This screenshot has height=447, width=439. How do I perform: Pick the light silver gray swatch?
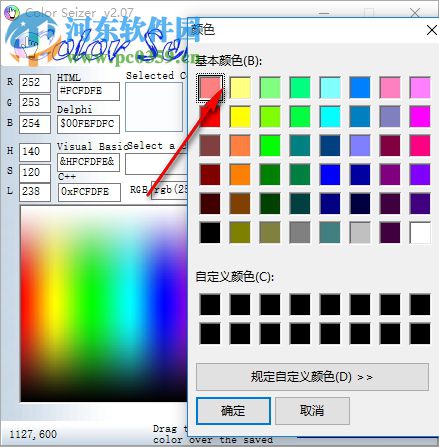pos(360,233)
